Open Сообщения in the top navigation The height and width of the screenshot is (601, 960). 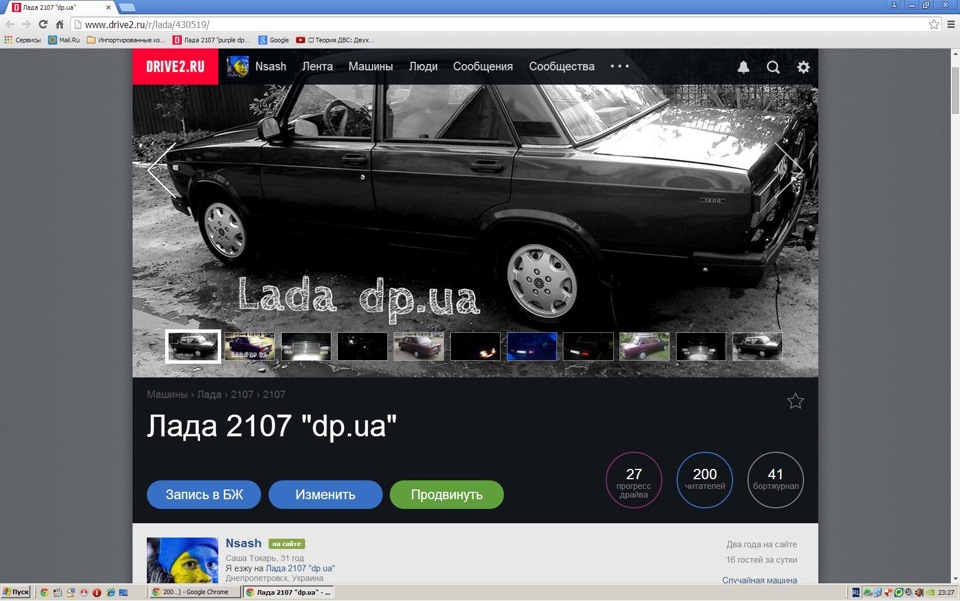[x=482, y=67]
